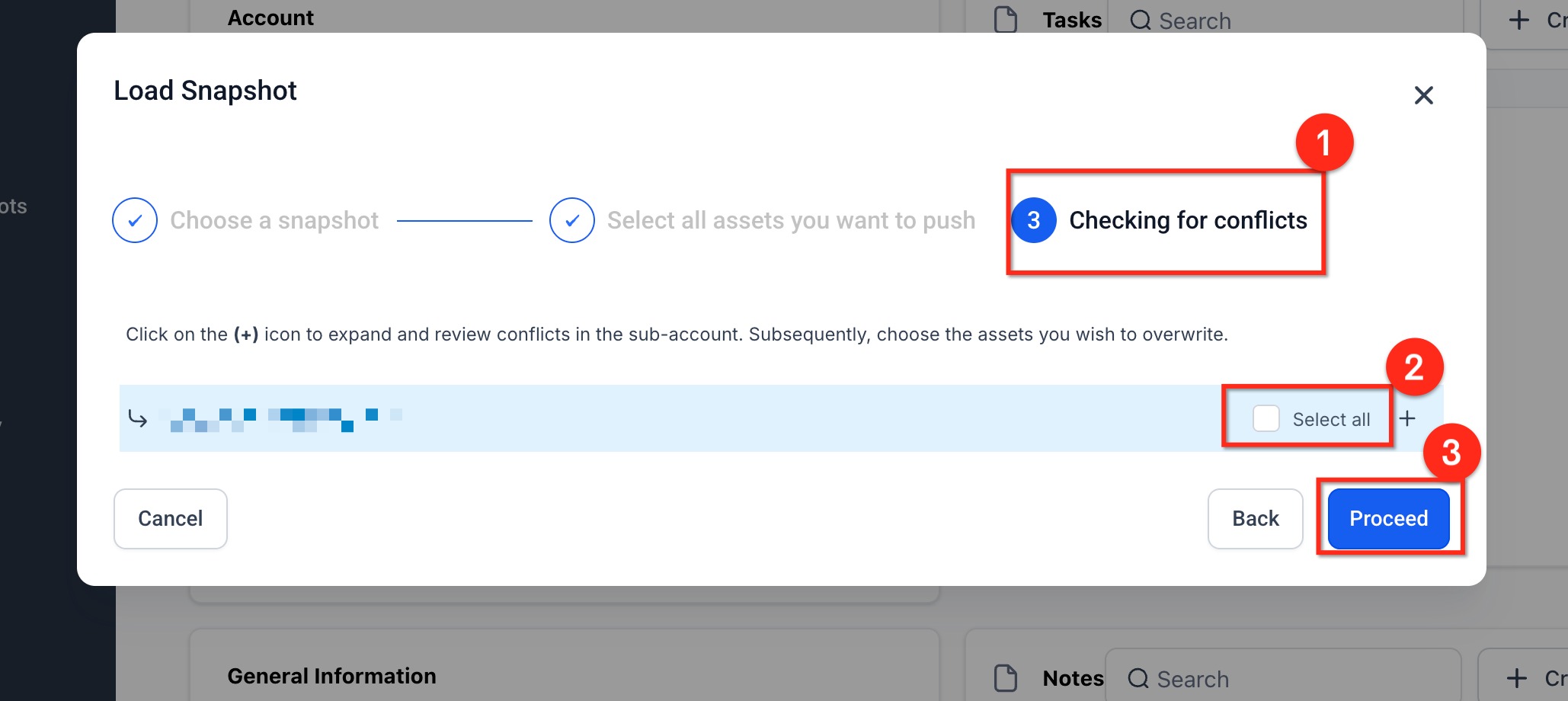Expand conflicts with the plus icon

tap(1407, 418)
